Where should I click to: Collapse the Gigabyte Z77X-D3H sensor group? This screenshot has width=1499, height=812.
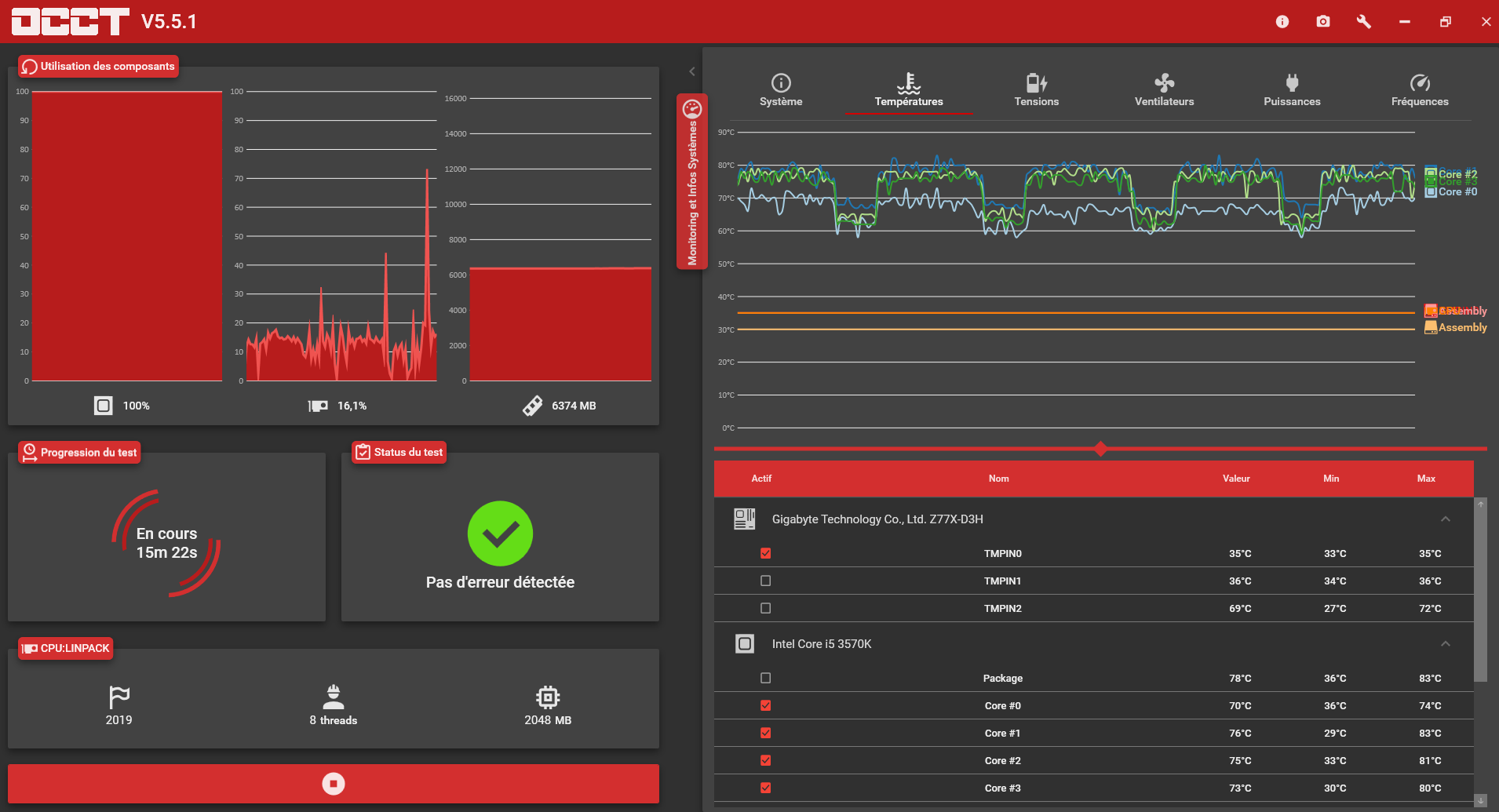click(1446, 519)
